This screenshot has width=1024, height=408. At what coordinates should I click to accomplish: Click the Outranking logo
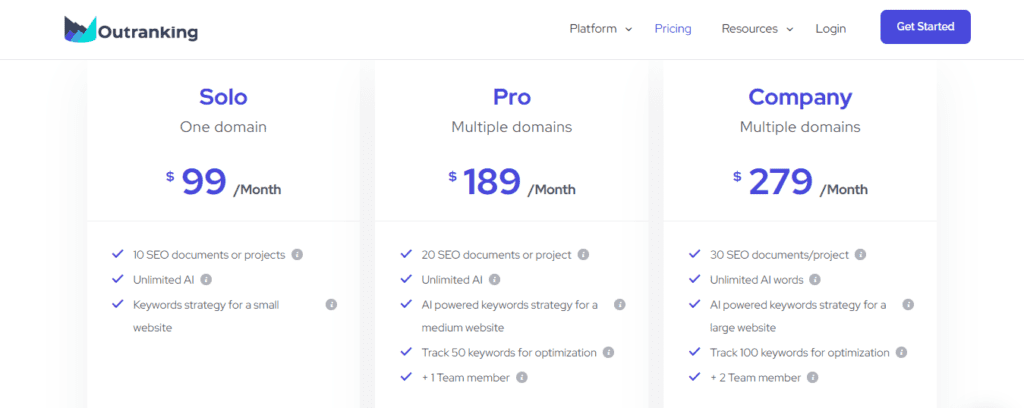131,29
